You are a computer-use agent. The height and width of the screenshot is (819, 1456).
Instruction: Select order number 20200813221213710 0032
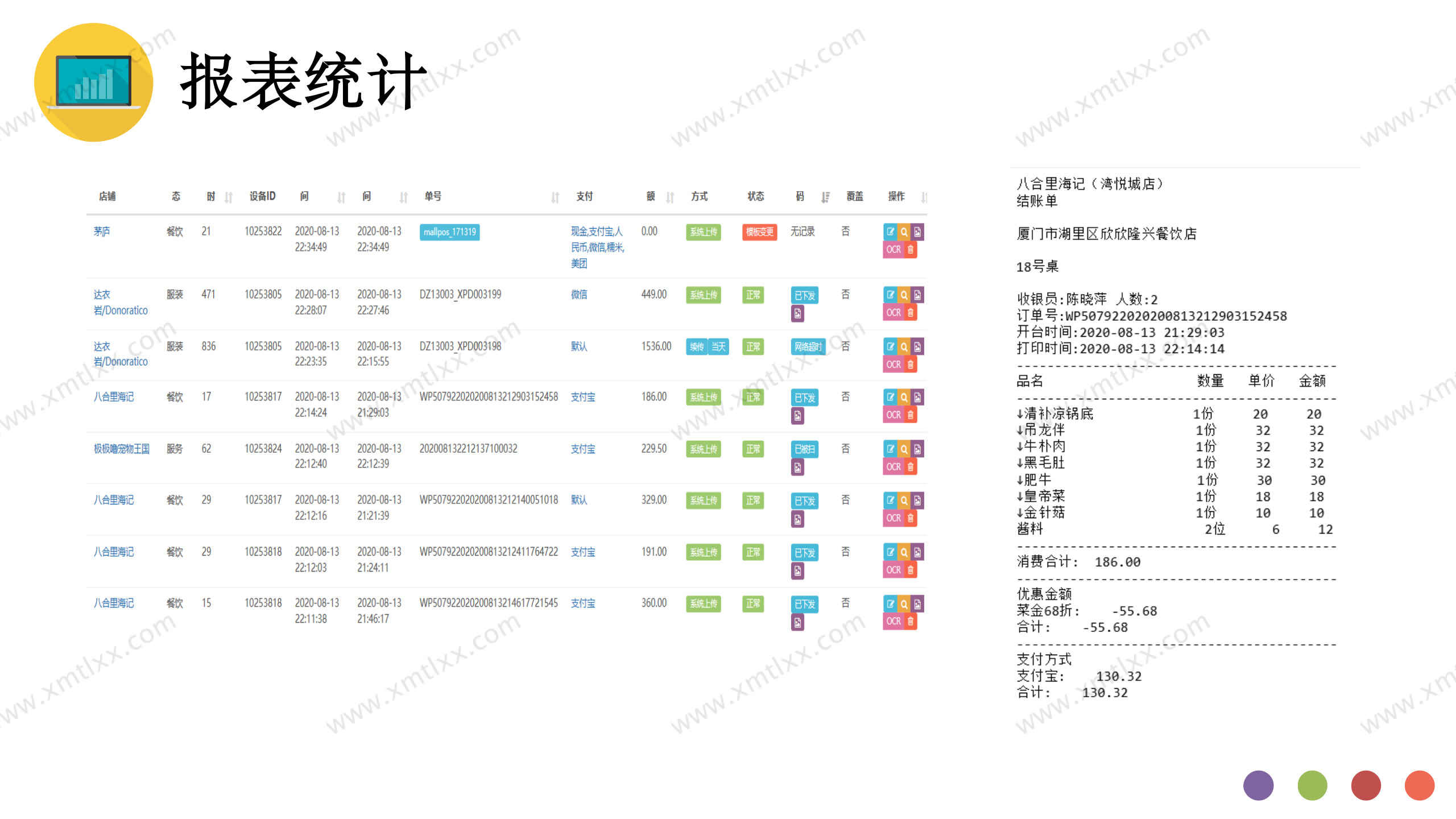click(469, 449)
